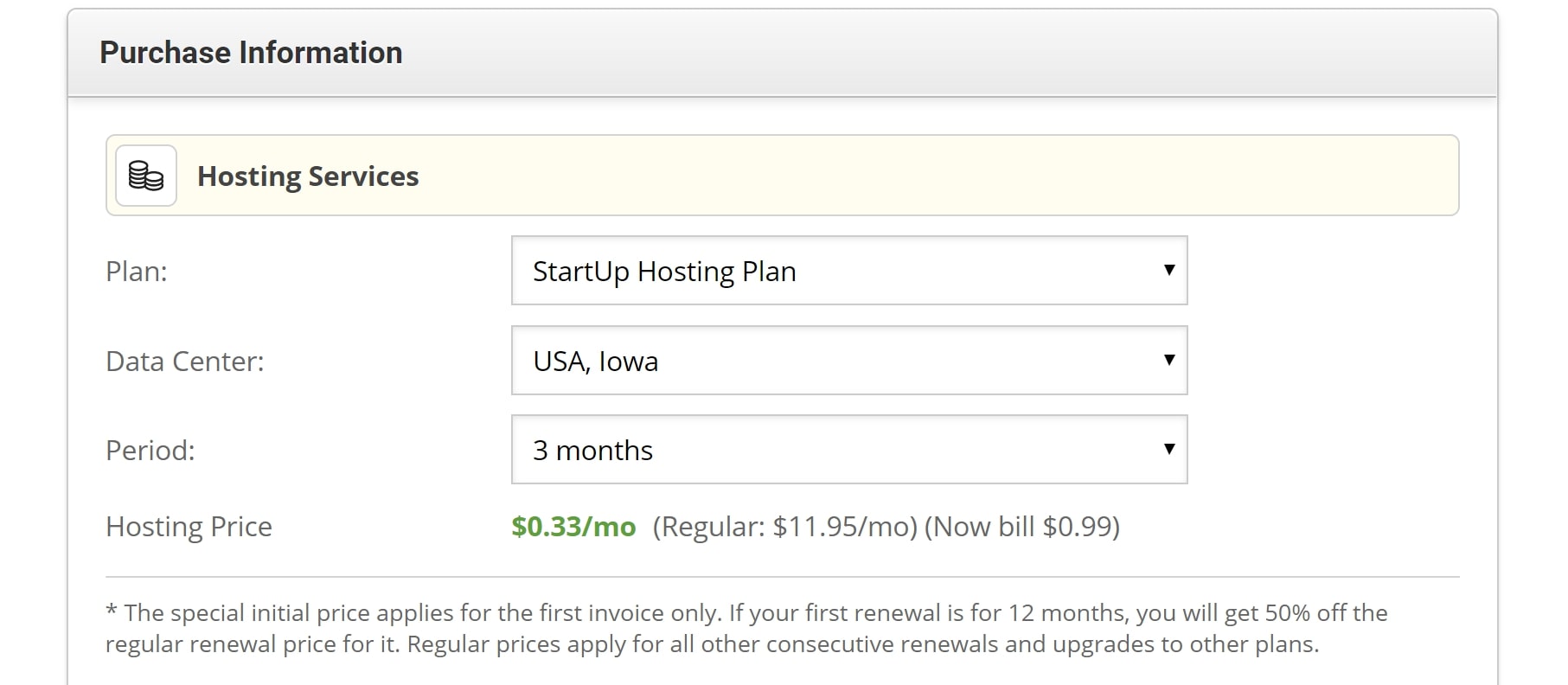Image resolution: width=1568 pixels, height=685 pixels.
Task: Click the "Hosting Price" label
Action: (189, 527)
